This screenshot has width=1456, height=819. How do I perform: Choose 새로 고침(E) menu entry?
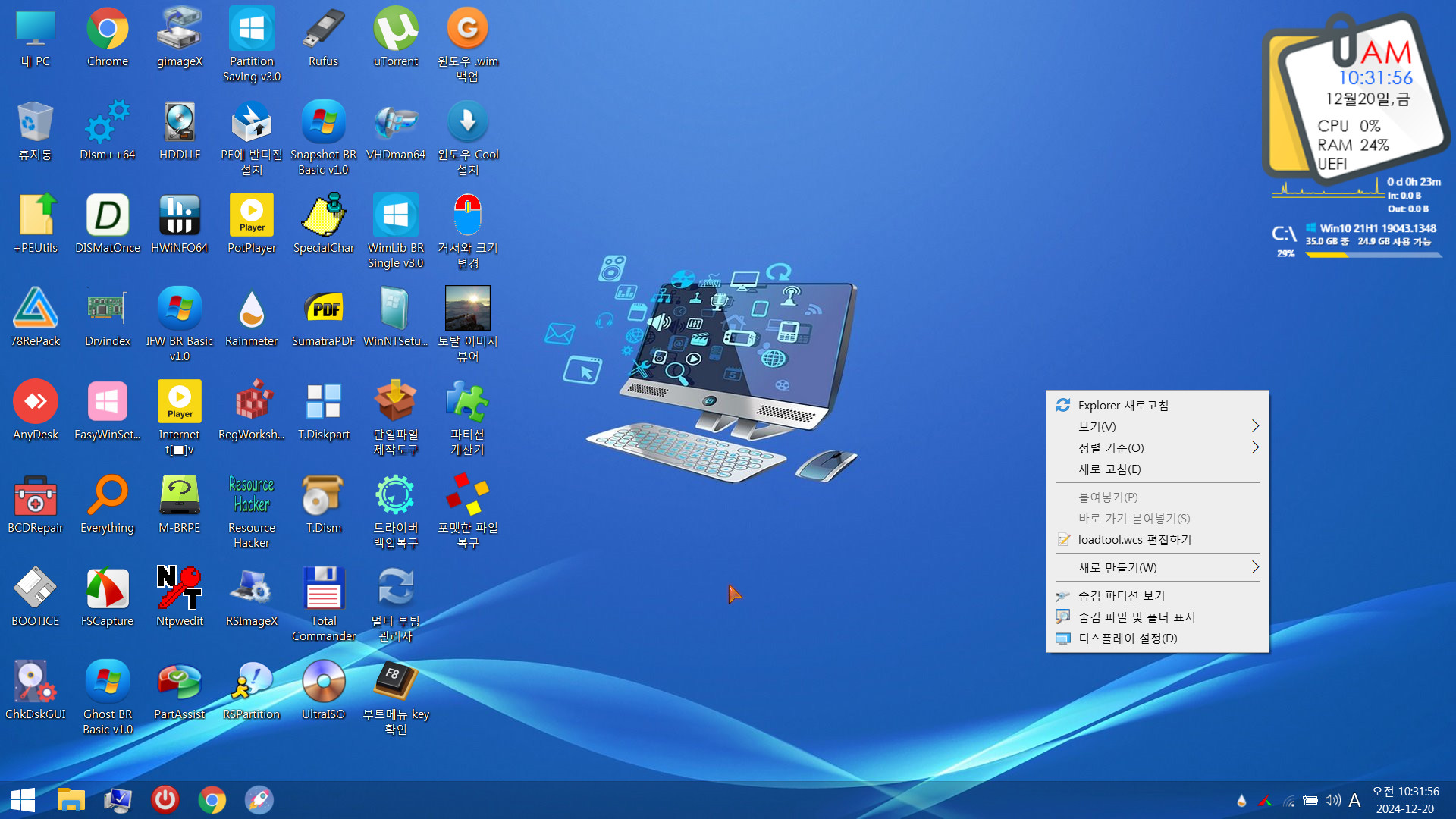tap(1157, 469)
